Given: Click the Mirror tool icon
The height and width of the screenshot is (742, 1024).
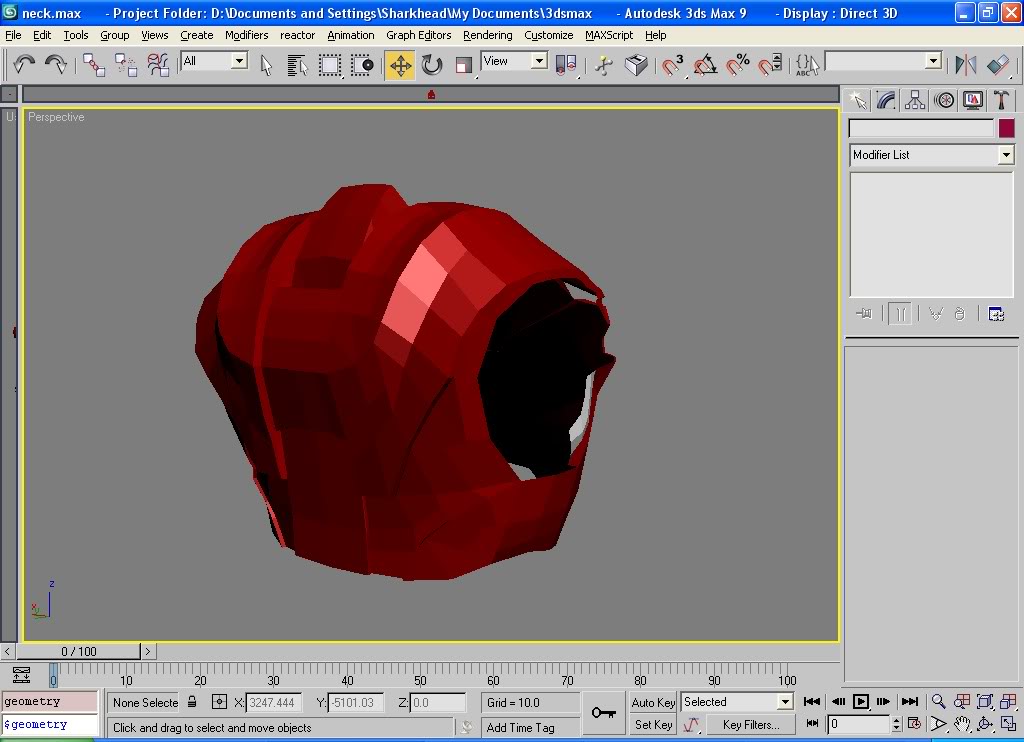Looking at the screenshot, I should 966,65.
